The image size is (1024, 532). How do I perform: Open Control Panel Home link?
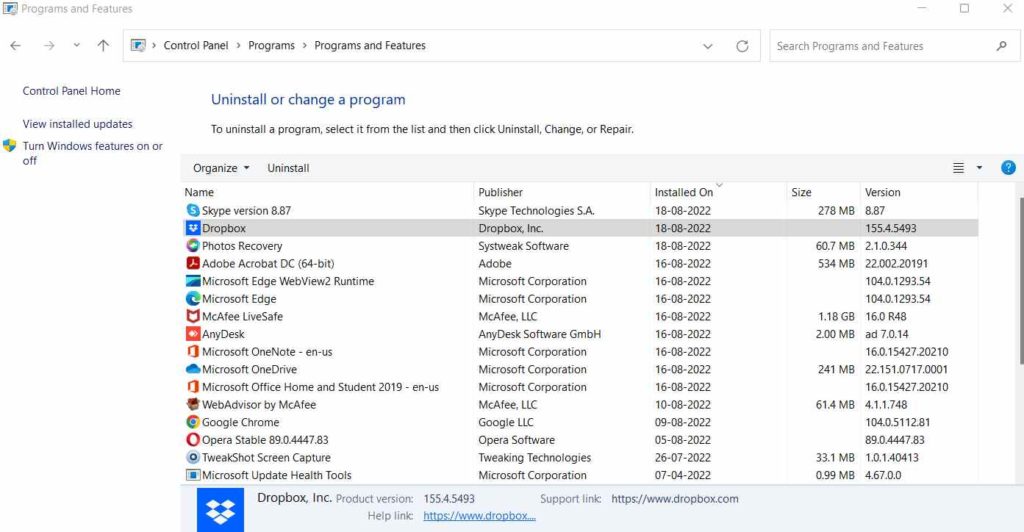pos(71,91)
